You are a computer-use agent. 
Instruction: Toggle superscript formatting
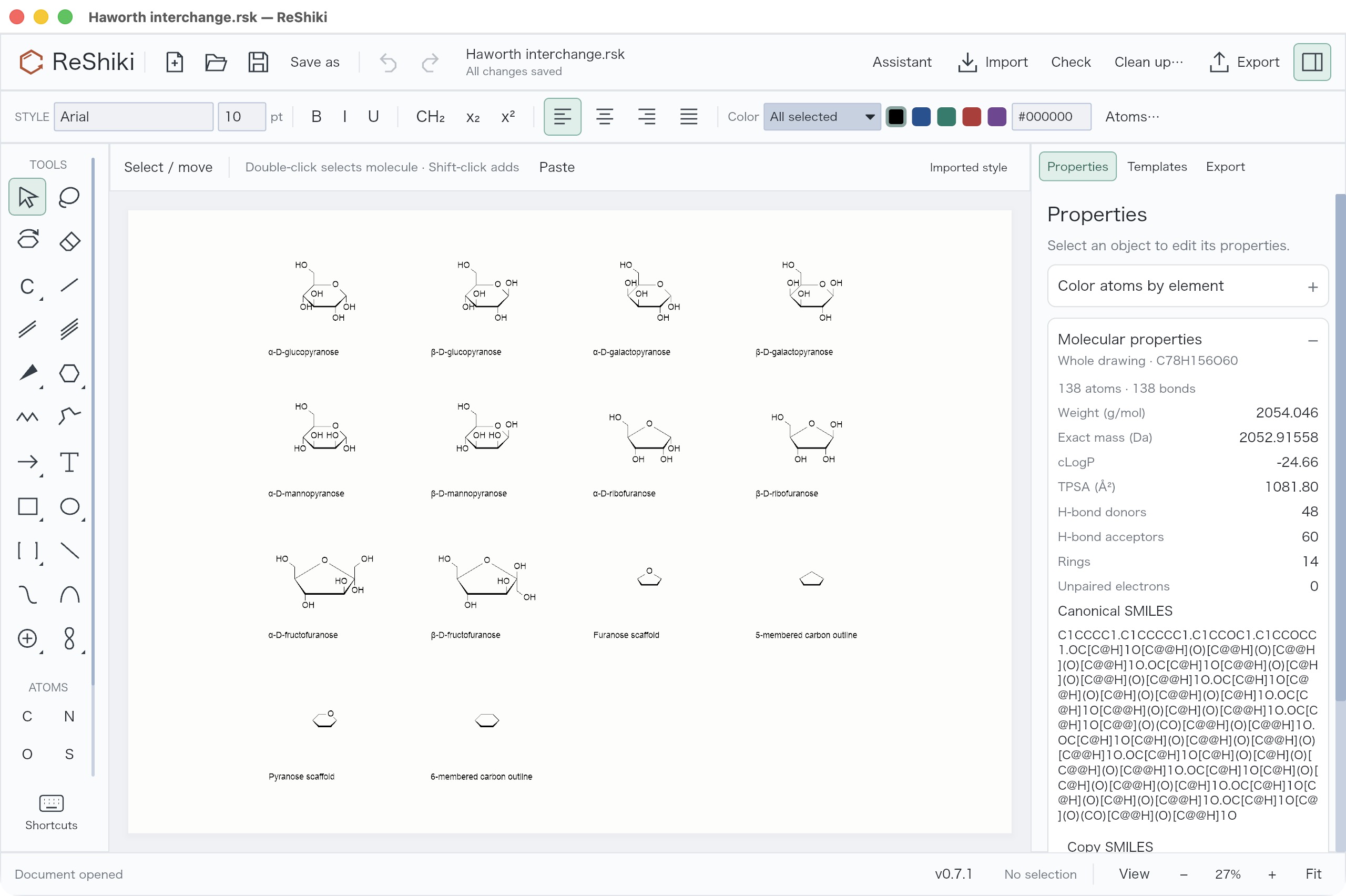(508, 117)
